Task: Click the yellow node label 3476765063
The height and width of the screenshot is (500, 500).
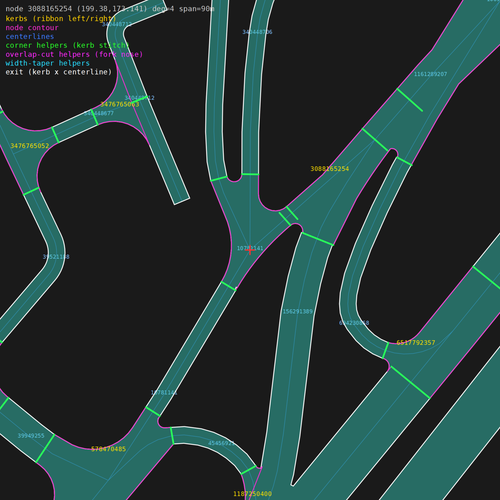Action: click(x=120, y=104)
